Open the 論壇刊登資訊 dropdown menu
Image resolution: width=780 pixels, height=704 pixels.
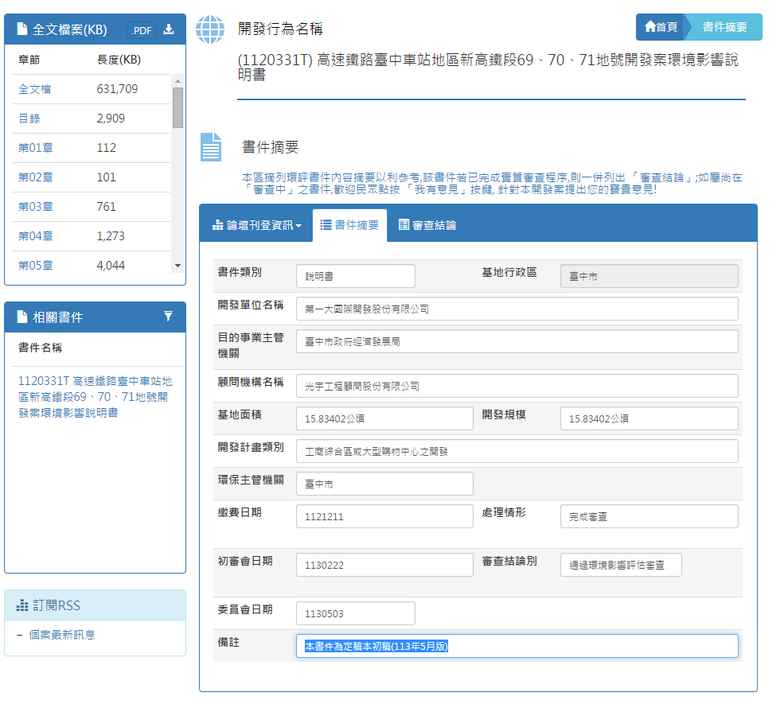coord(257,225)
